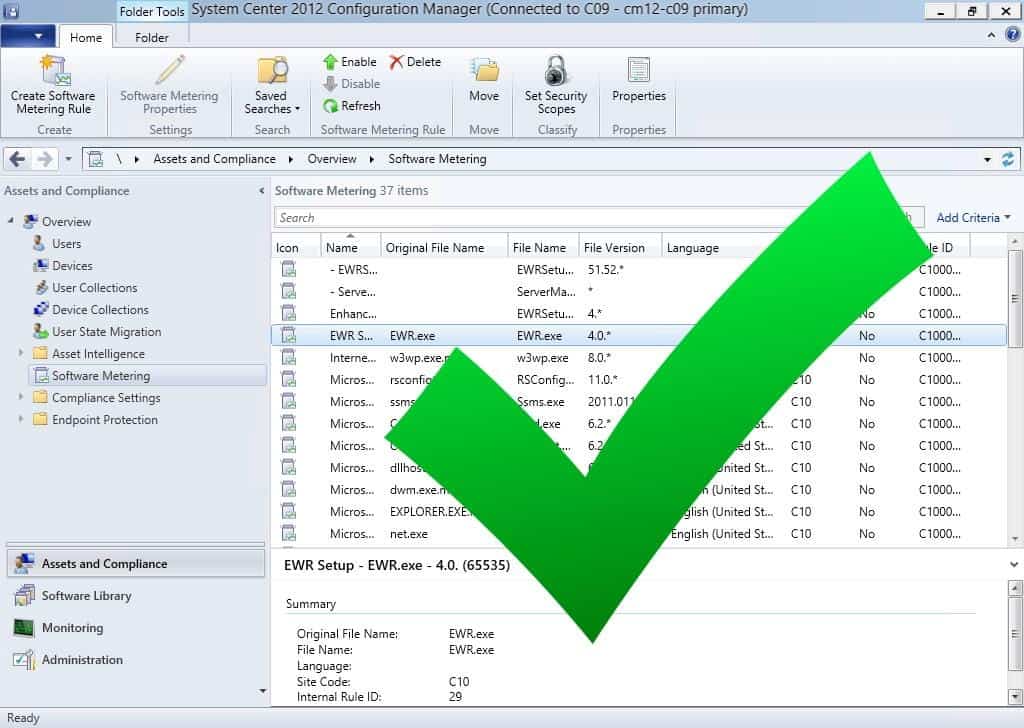Click Overview in the breadcrumb

coord(332,159)
